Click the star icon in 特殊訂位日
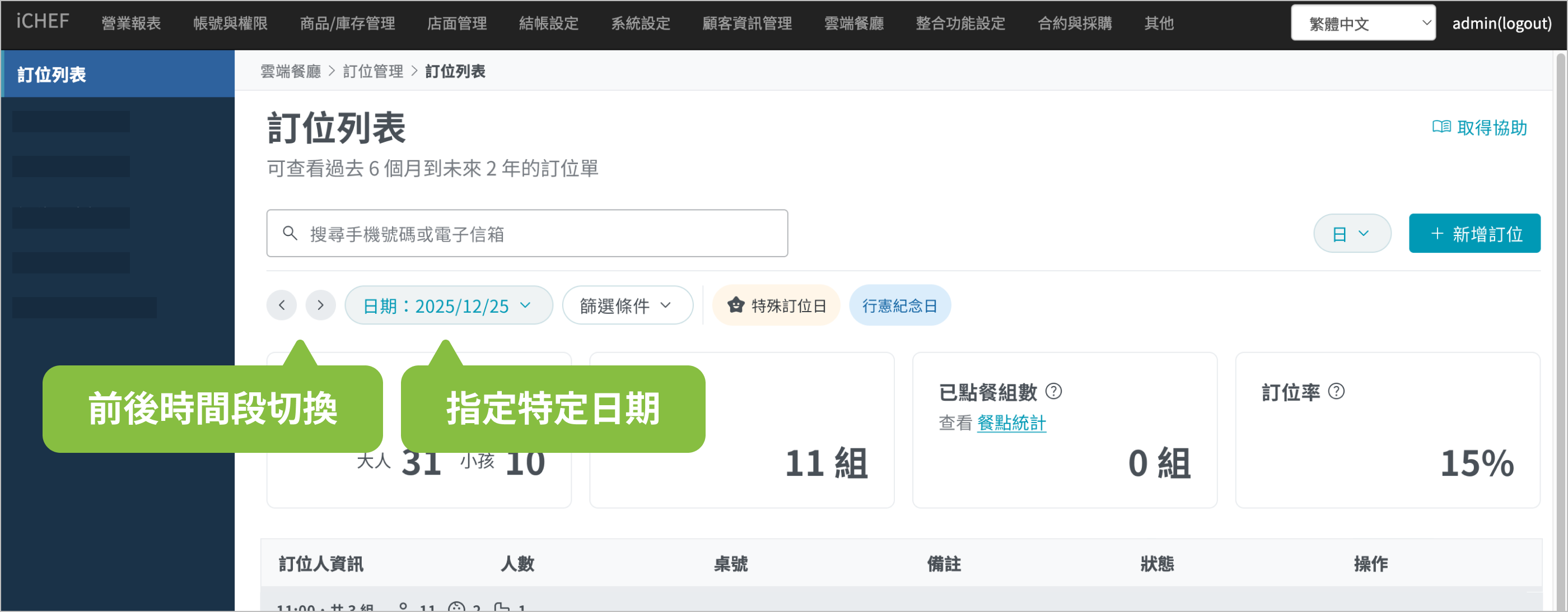1568x612 pixels. tap(736, 305)
